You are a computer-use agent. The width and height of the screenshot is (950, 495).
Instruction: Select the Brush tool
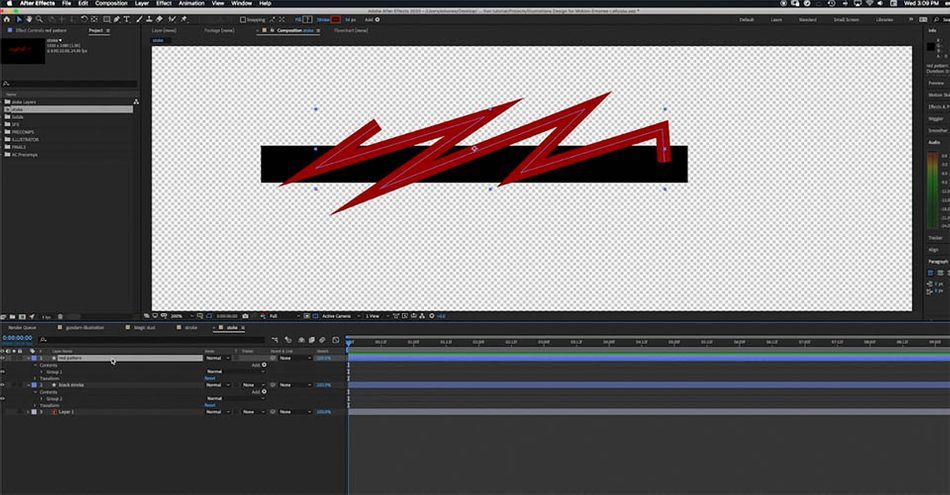tap(139, 19)
